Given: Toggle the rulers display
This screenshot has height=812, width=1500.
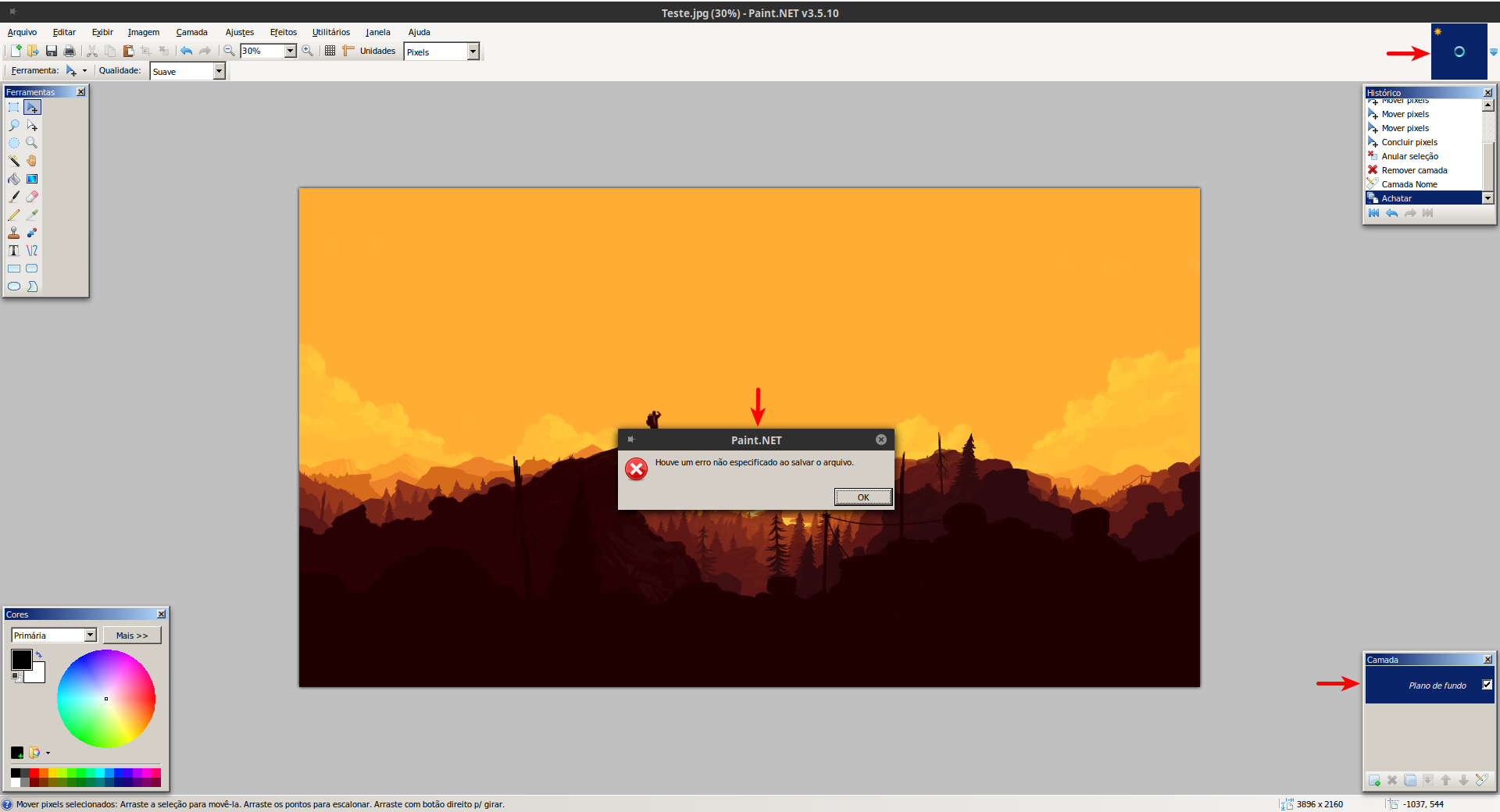Looking at the screenshot, I should (x=348, y=51).
